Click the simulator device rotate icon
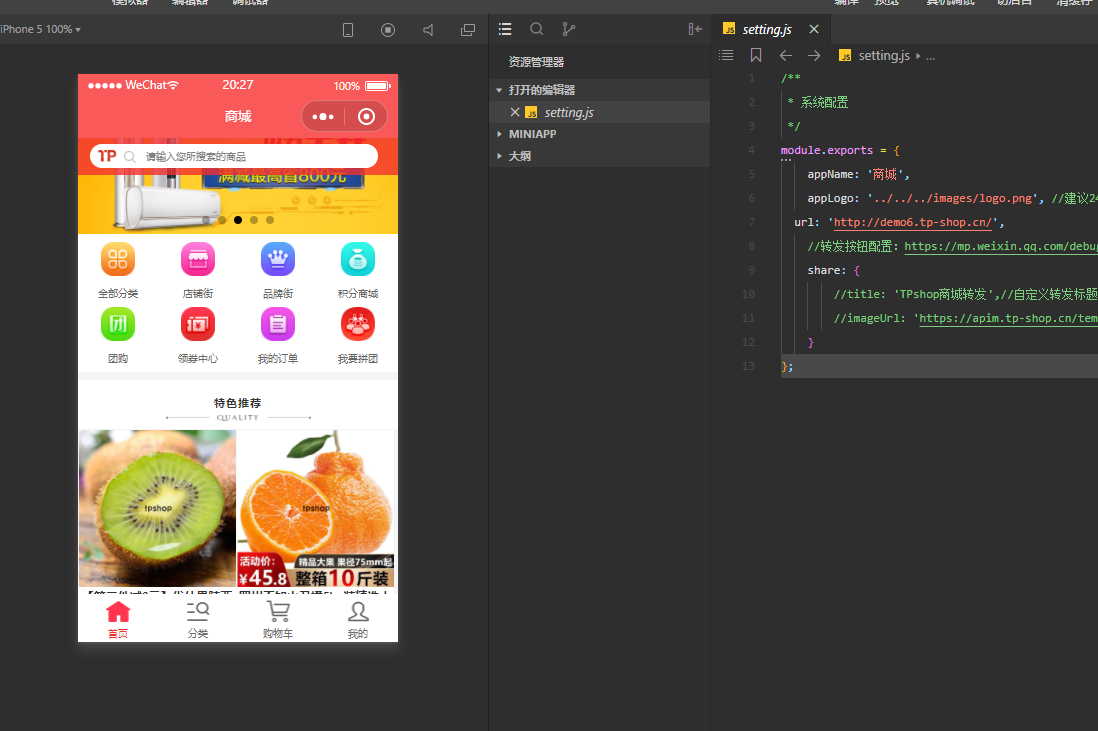 [347, 29]
